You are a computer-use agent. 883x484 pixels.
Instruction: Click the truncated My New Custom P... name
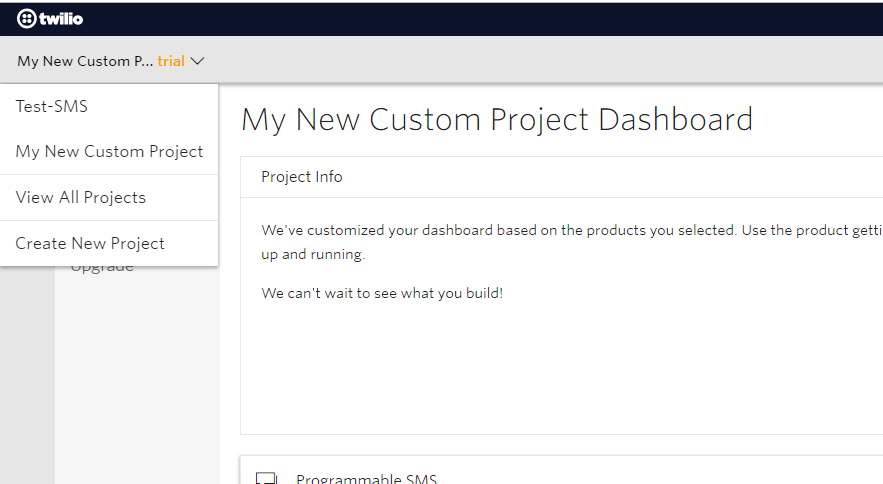tap(85, 61)
